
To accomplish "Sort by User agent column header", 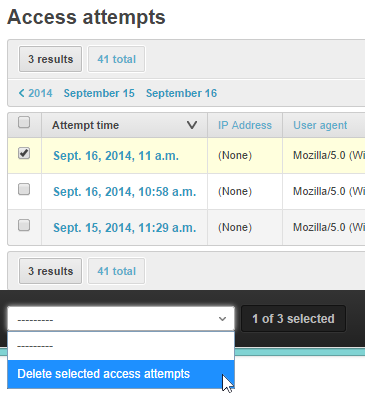I will [x=320, y=125].
